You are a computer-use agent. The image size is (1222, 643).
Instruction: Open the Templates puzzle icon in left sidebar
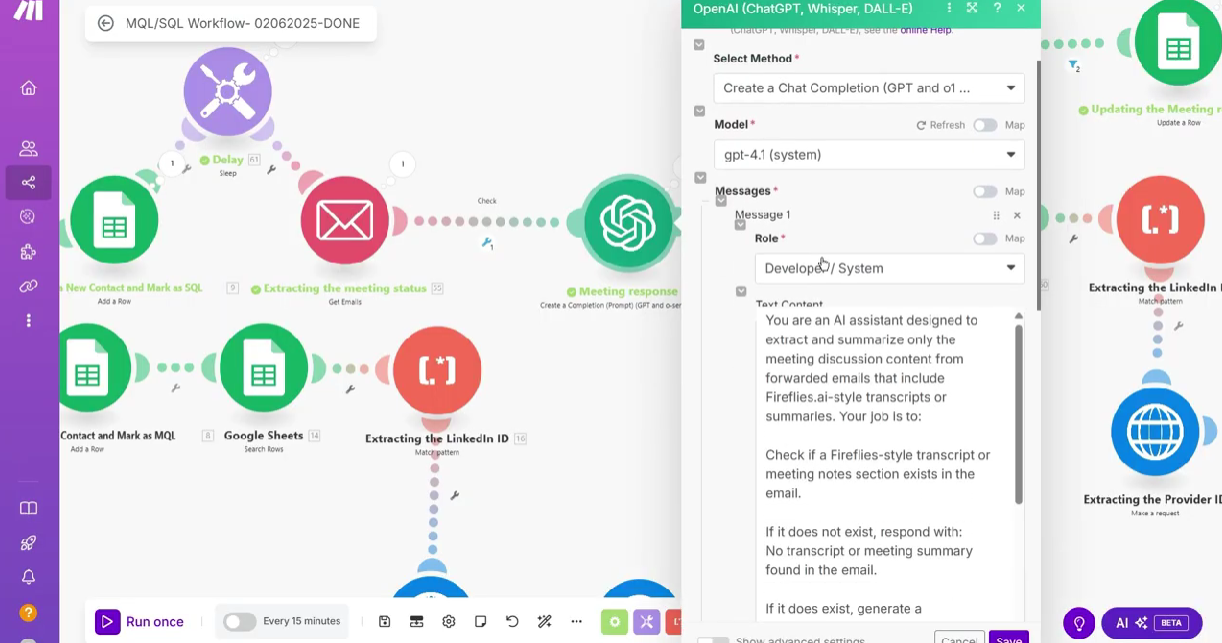28,251
